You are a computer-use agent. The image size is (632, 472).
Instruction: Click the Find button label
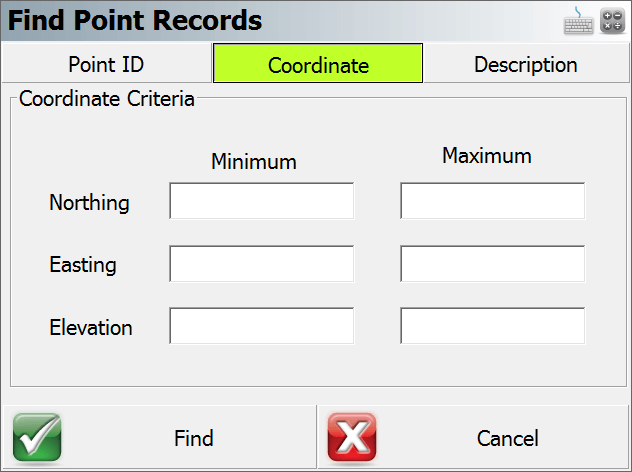[x=193, y=438]
